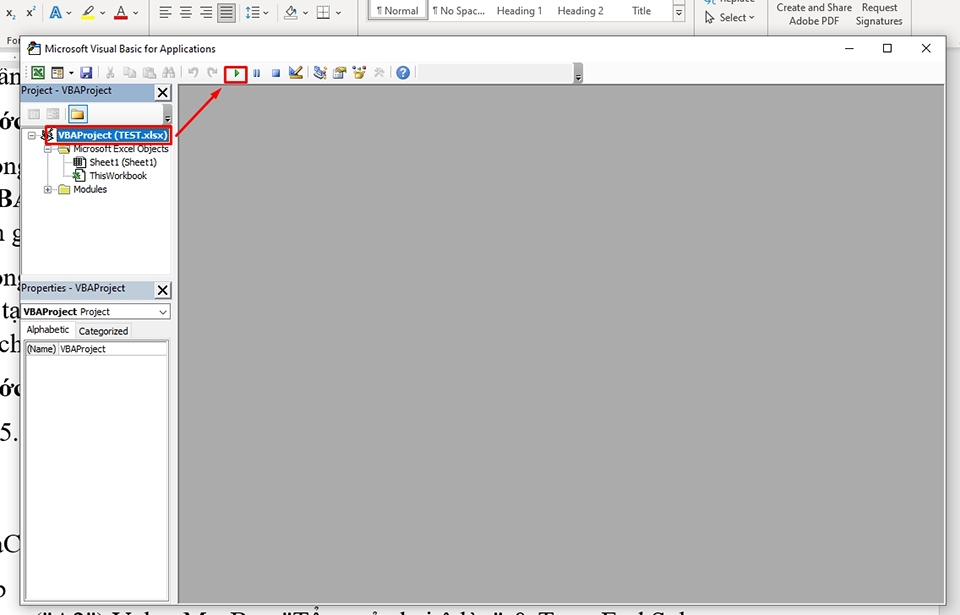Open the Font Color dropdown arrow
The height and width of the screenshot is (615, 960).
pos(135,12)
